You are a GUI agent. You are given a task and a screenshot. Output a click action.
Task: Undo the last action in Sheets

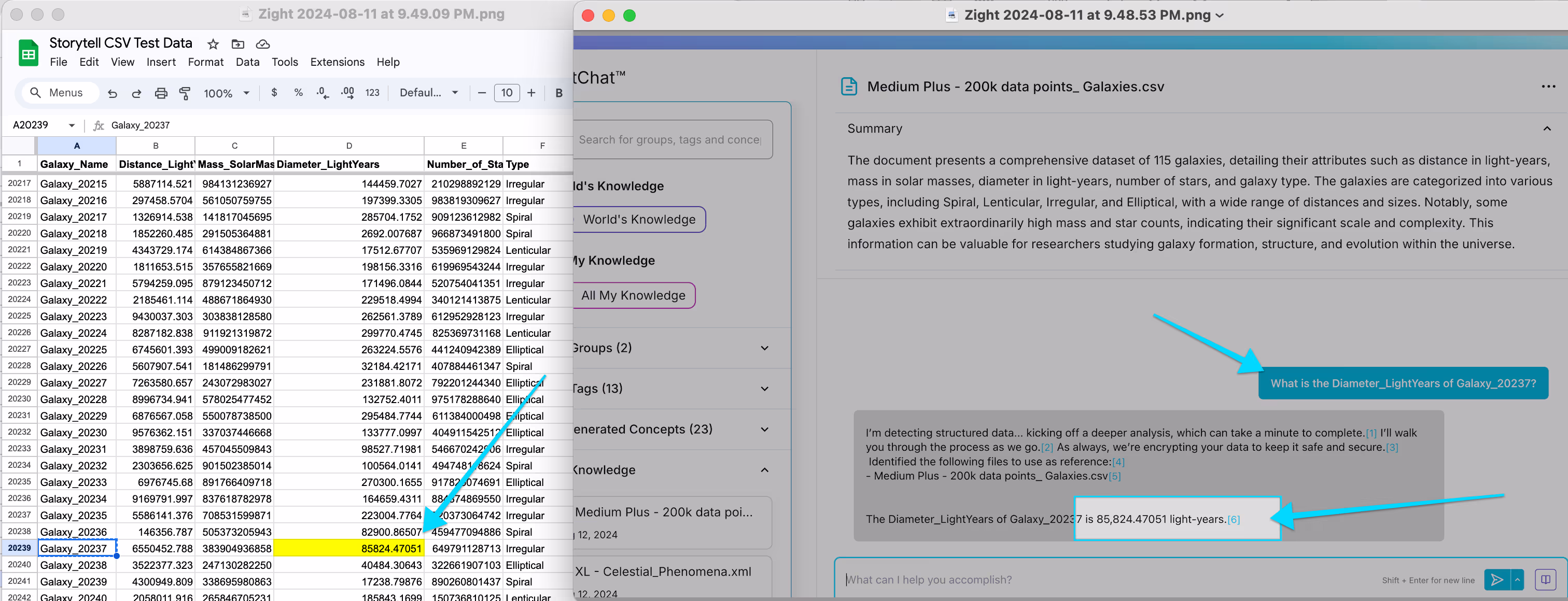(x=112, y=93)
